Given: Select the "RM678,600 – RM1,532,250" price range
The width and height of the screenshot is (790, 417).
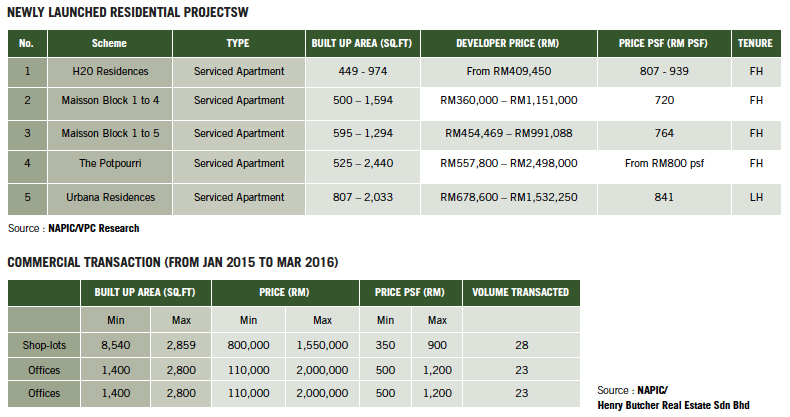Looking at the screenshot, I should click(x=507, y=197).
